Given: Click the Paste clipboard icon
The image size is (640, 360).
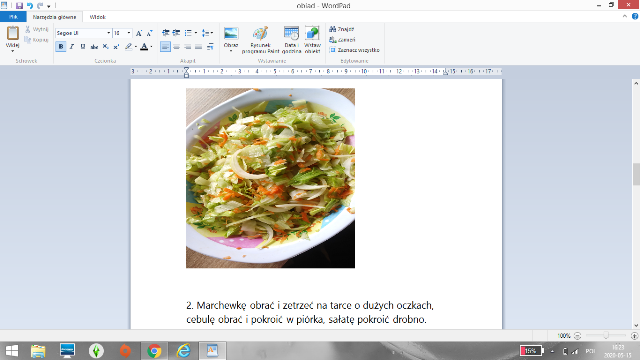Looking at the screenshot, I should [x=13, y=33].
